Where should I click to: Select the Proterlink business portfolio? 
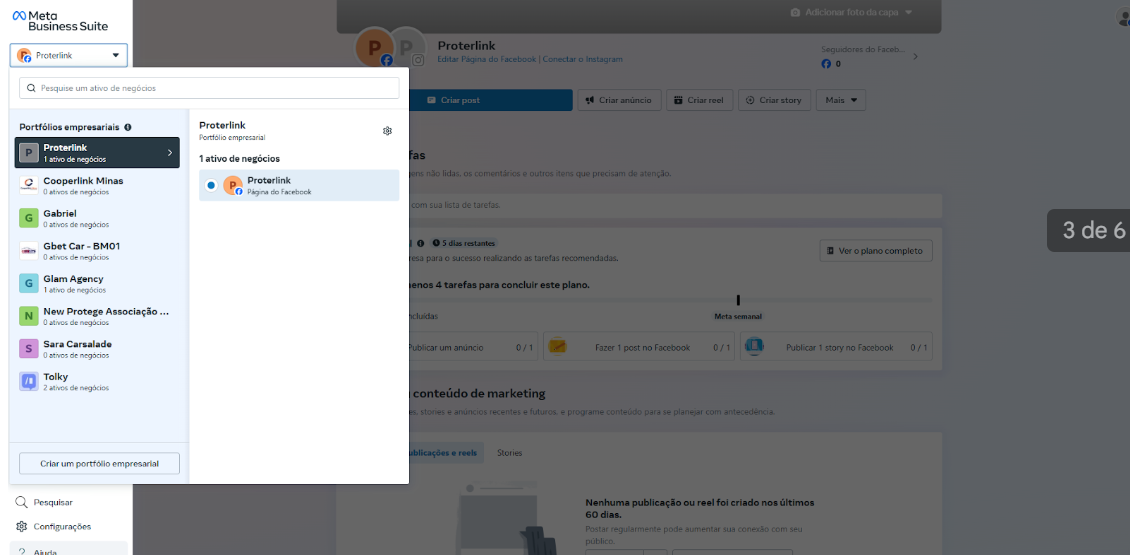(x=97, y=153)
